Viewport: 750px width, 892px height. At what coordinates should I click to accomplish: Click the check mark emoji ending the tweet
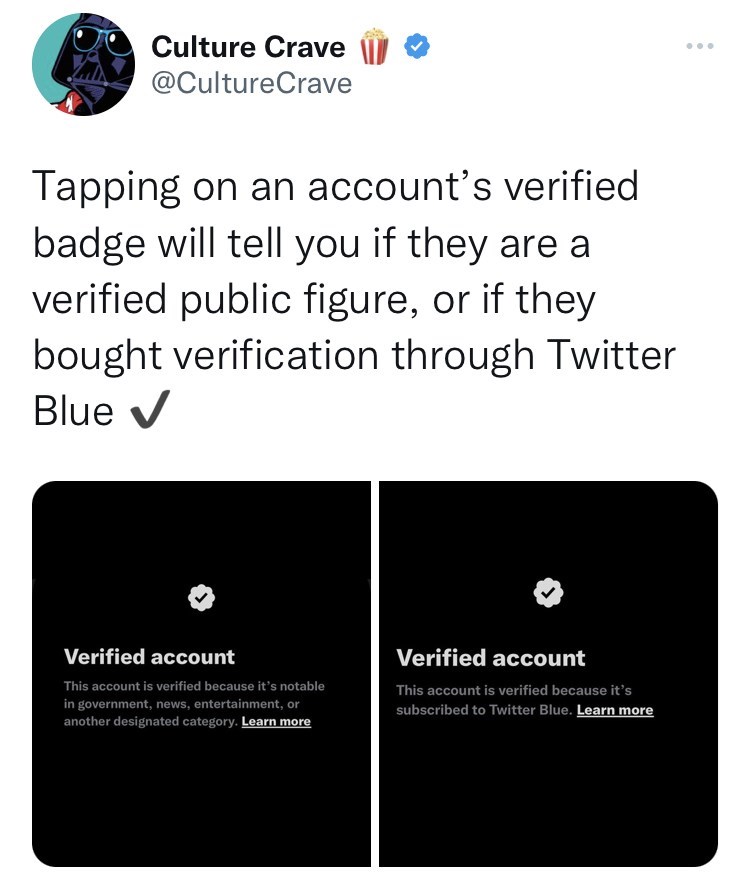coord(149,412)
